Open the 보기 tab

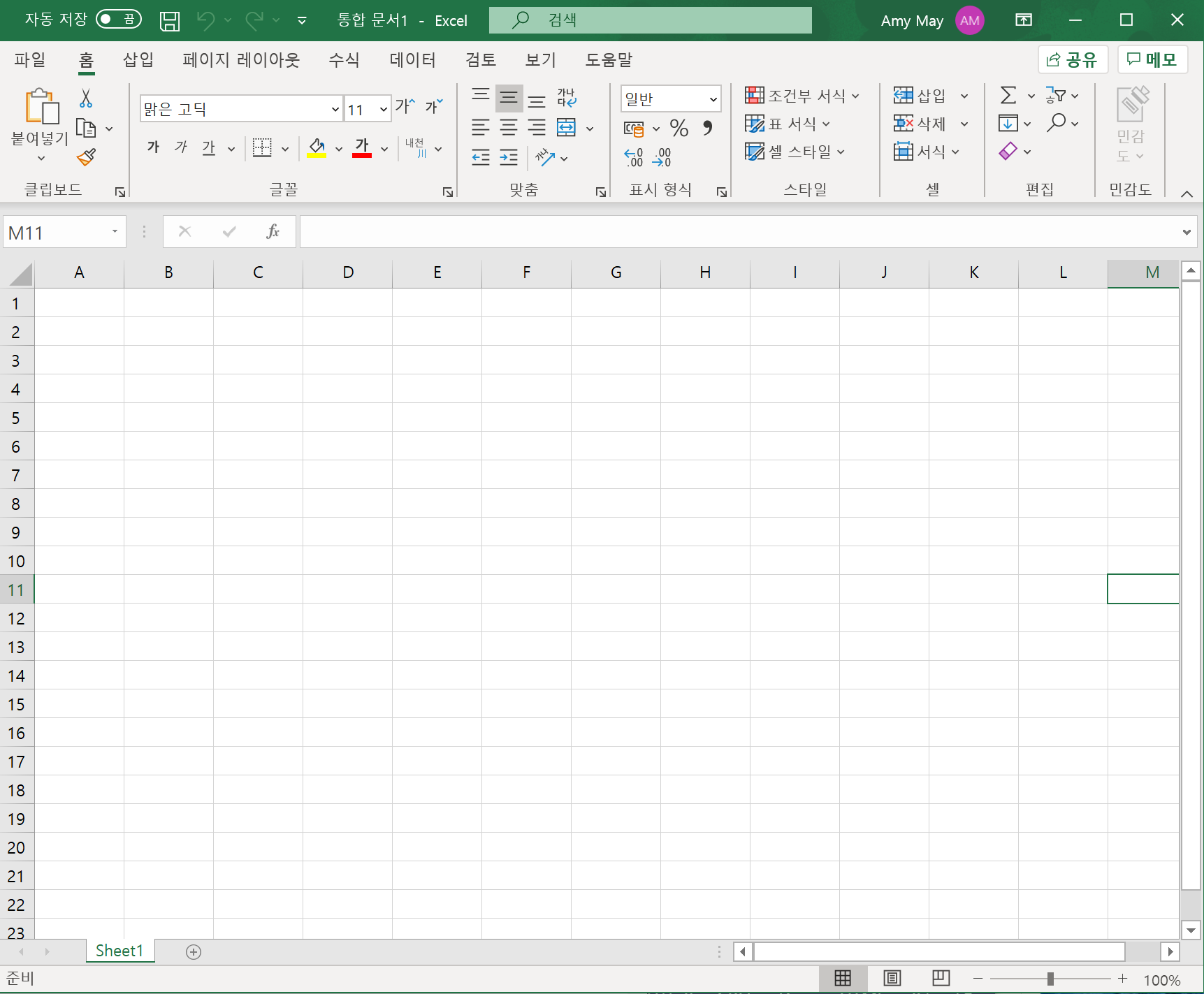(x=540, y=60)
